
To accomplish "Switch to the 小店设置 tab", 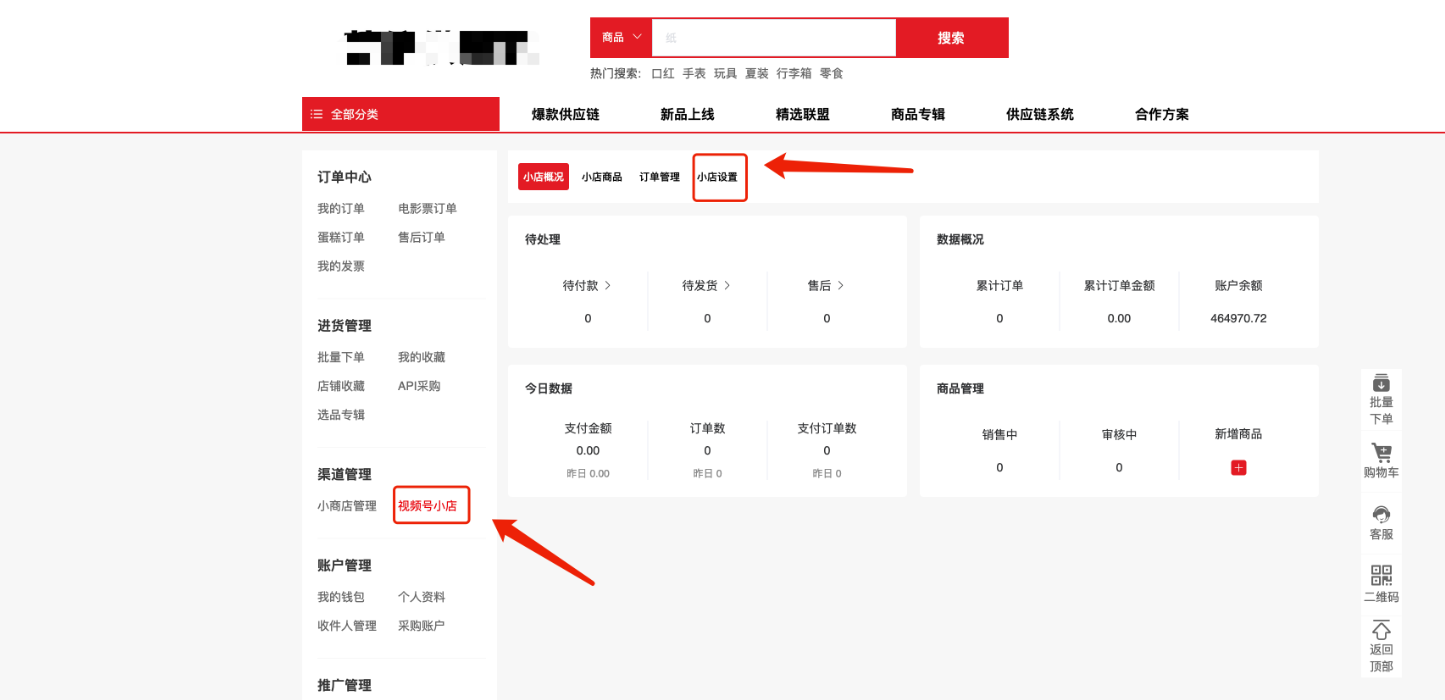I will point(717,177).
